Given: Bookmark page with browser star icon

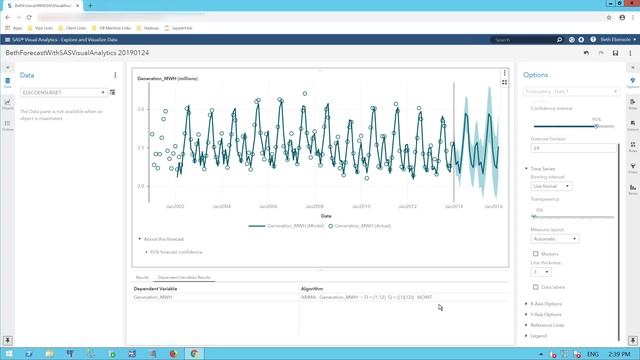Looking at the screenshot, I should pos(609,18).
